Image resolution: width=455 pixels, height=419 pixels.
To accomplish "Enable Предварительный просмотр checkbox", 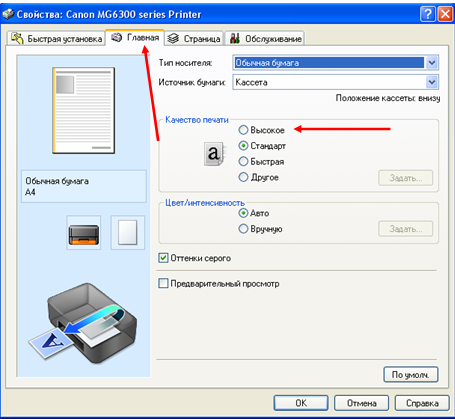I will 219,284.
